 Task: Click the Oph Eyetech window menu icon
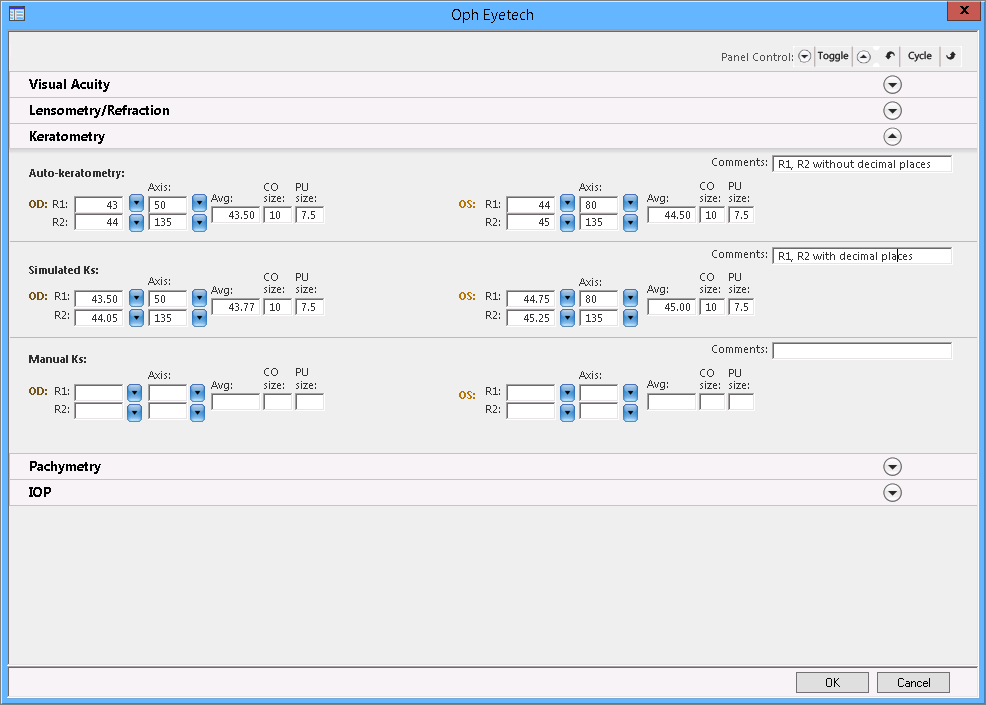pos(17,14)
